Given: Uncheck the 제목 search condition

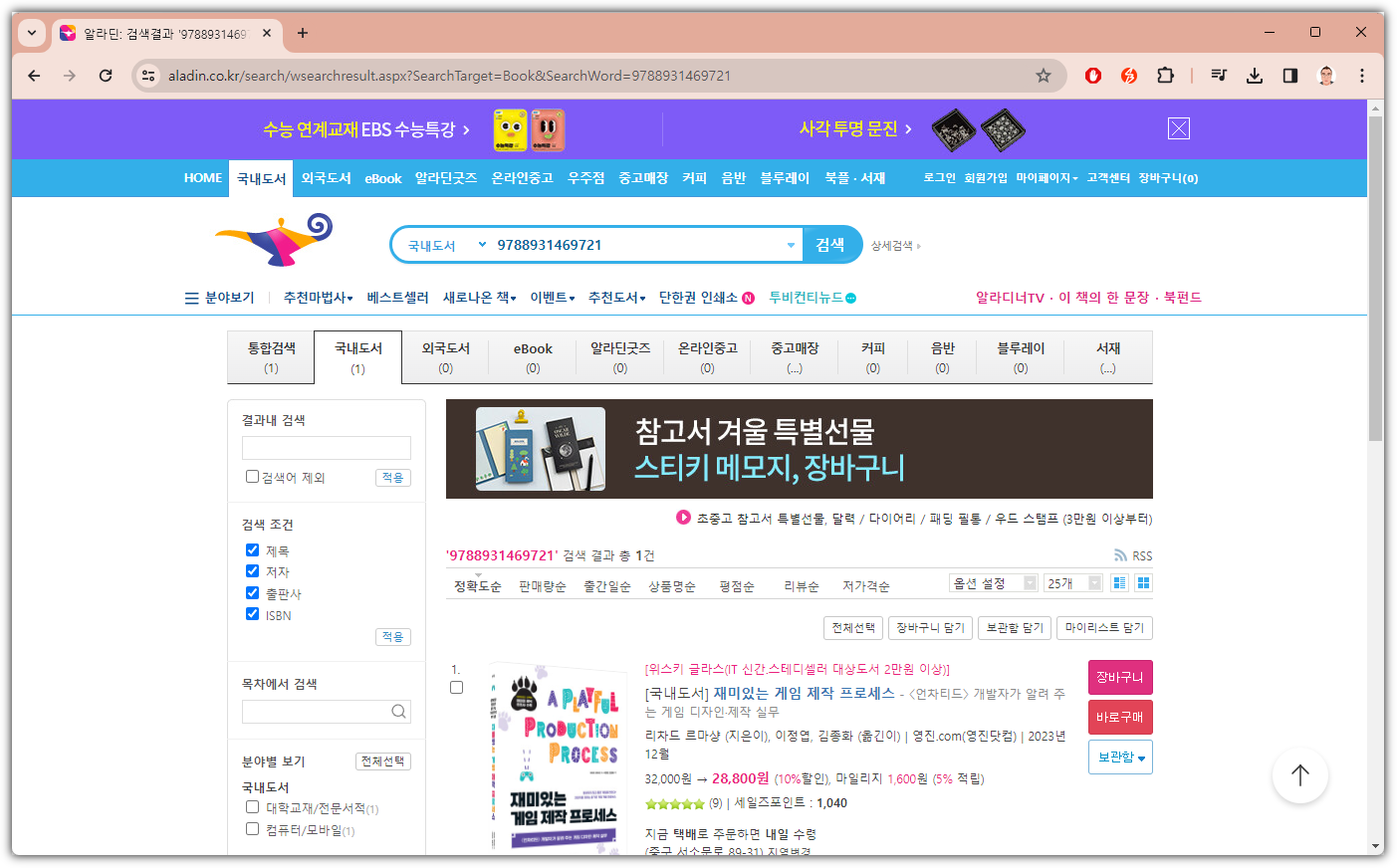Looking at the screenshot, I should [252, 550].
